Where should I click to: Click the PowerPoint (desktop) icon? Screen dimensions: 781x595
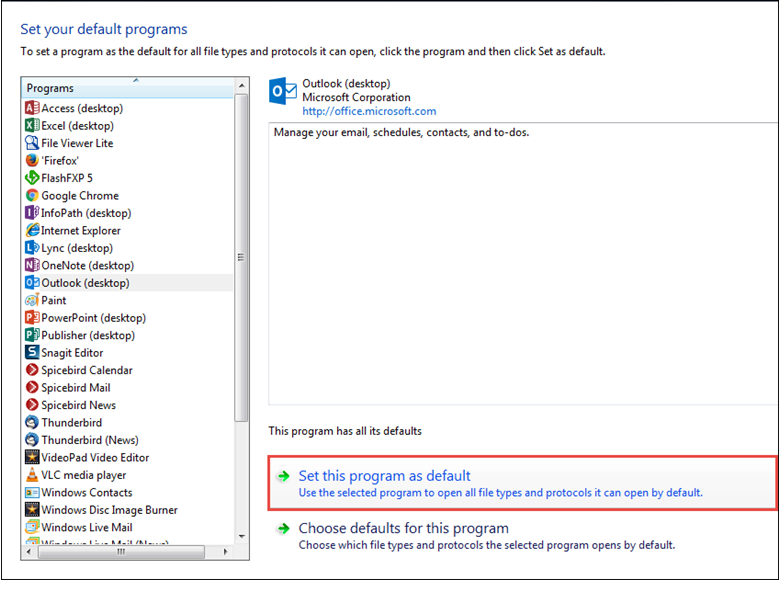point(32,317)
